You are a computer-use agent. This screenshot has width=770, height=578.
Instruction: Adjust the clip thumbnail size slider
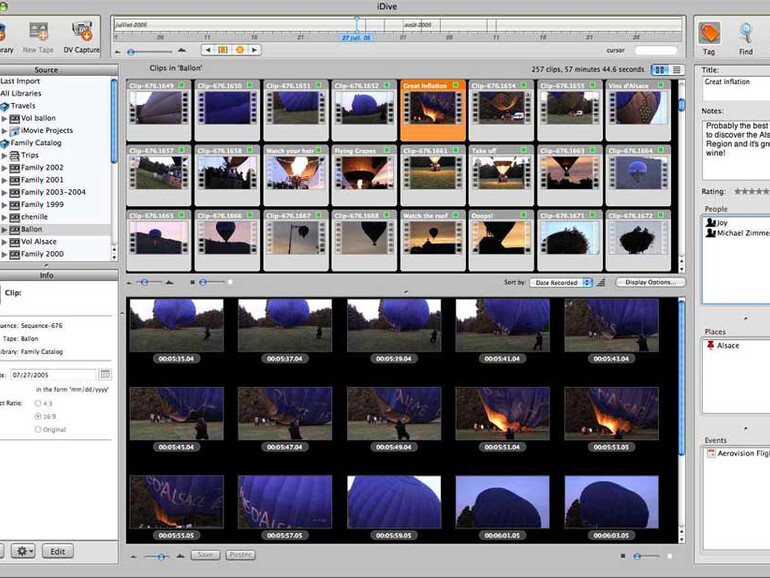click(x=146, y=283)
